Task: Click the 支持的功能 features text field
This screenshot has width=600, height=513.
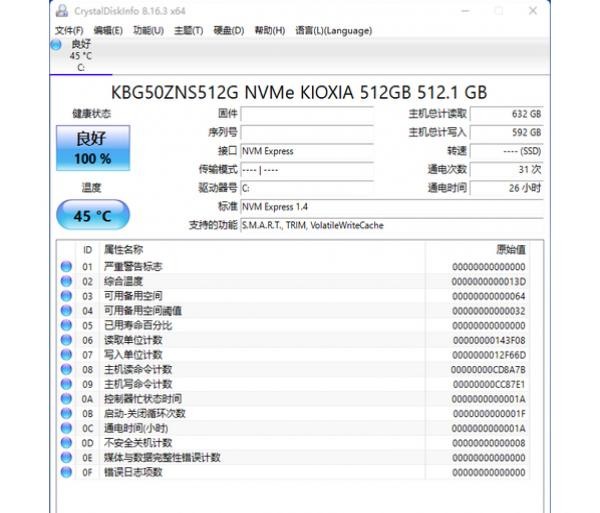Action: 391,225
